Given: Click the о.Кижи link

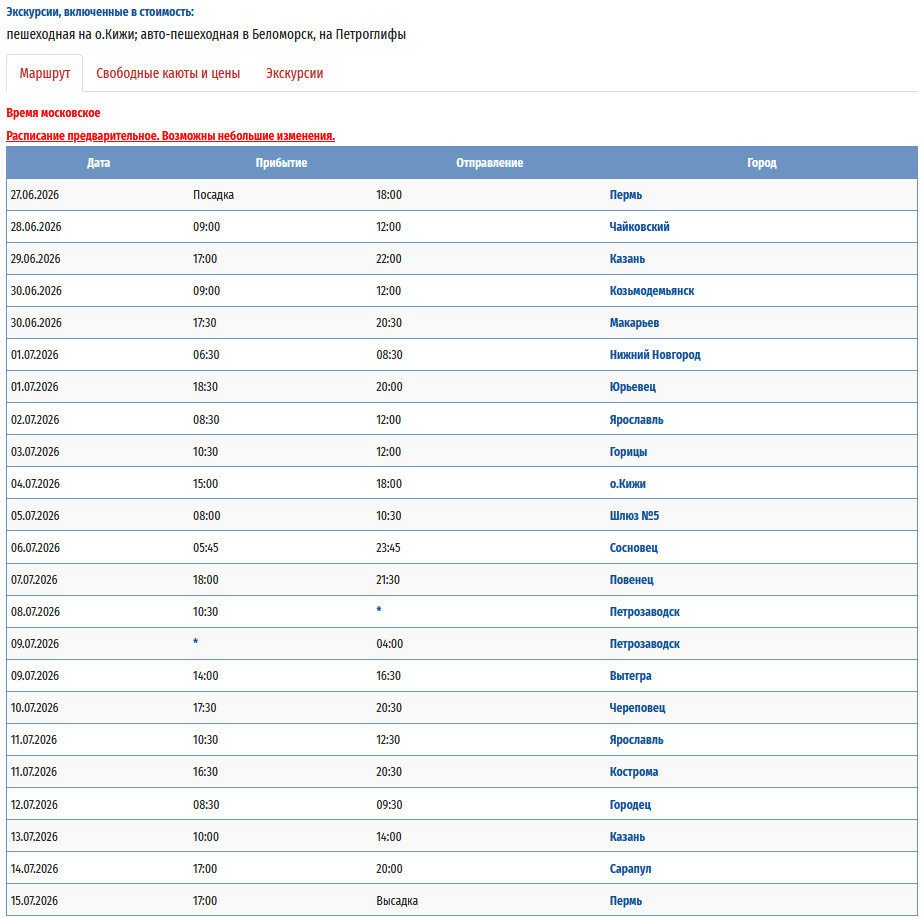Looking at the screenshot, I should tap(627, 484).
